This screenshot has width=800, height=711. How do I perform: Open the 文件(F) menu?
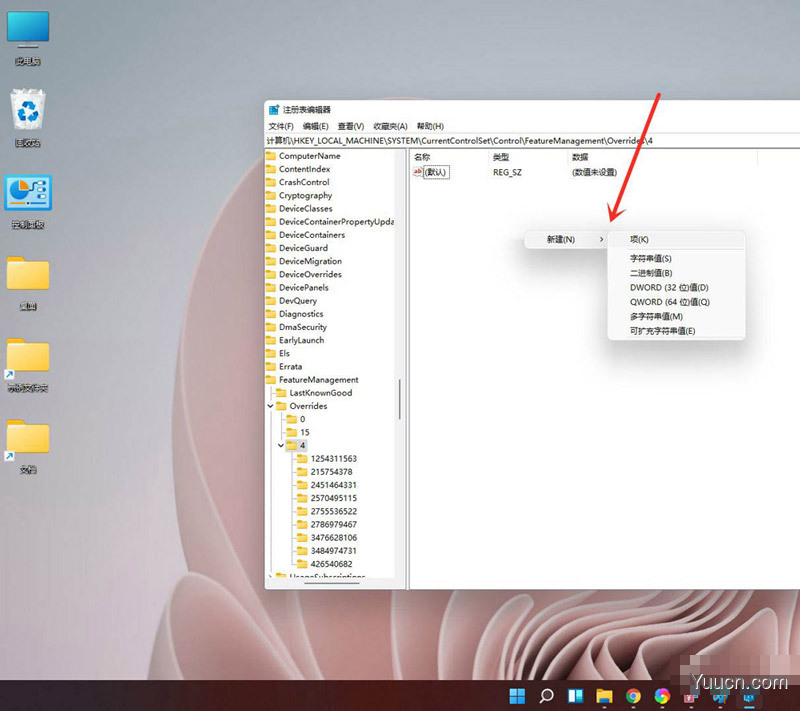(x=281, y=126)
